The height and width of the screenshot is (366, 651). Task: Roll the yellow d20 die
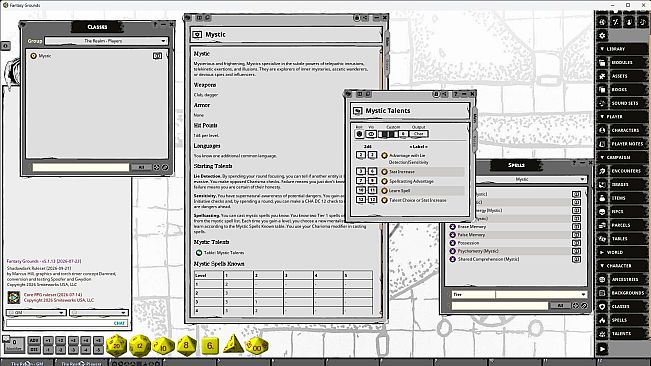[116, 345]
